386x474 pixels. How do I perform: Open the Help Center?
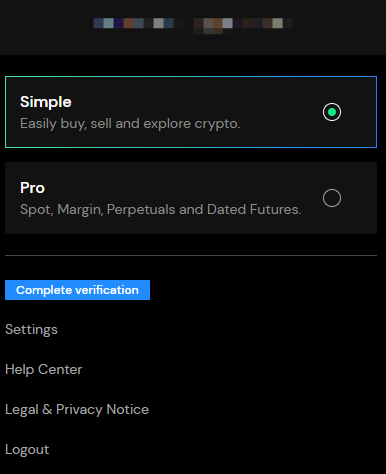[x=43, y=369]
